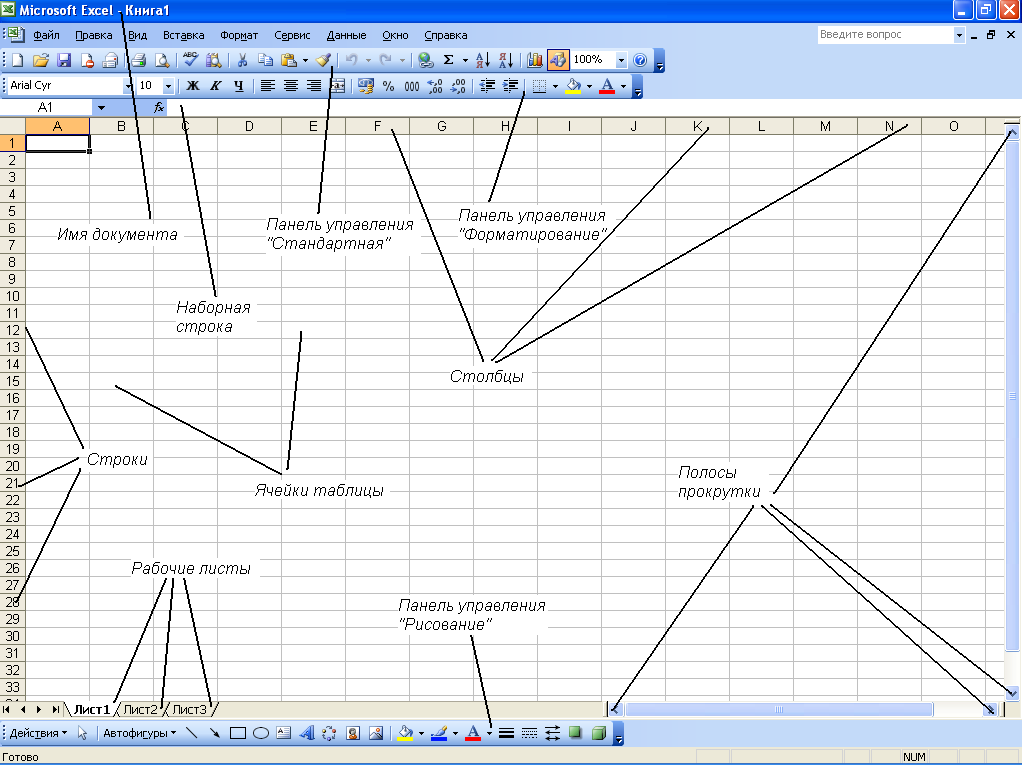Toggle Align Right alignment
The width and height of the screenshot is (1024, 768).
[313, 86]
